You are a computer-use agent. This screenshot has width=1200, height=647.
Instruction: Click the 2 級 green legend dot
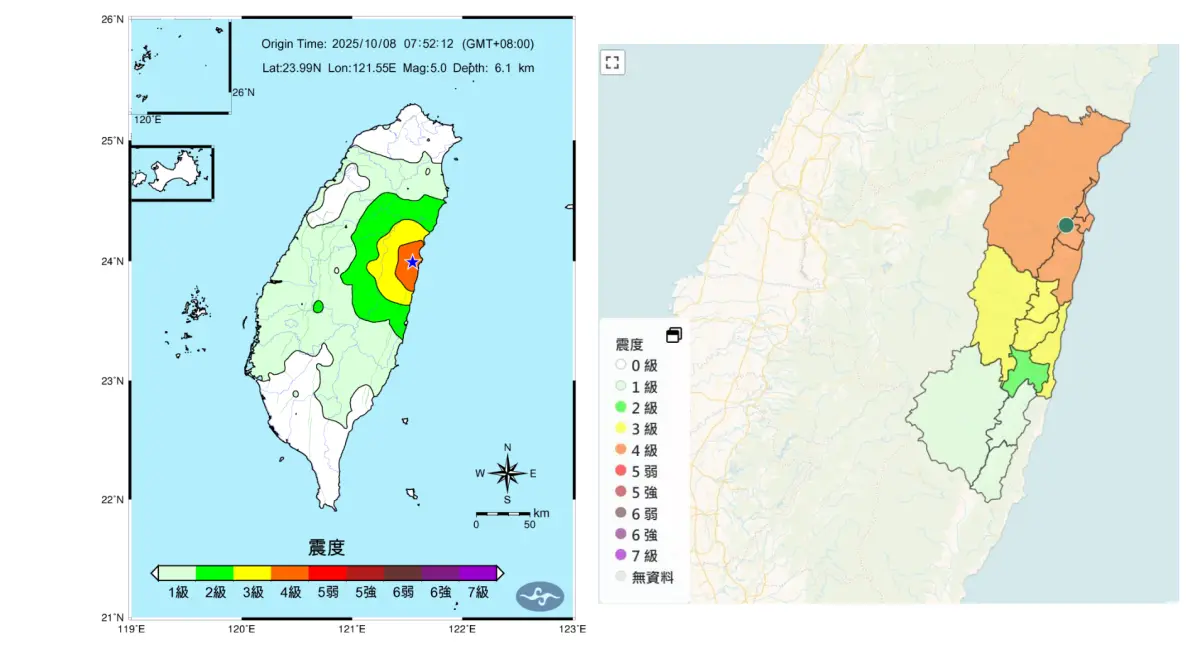(621, 408)
